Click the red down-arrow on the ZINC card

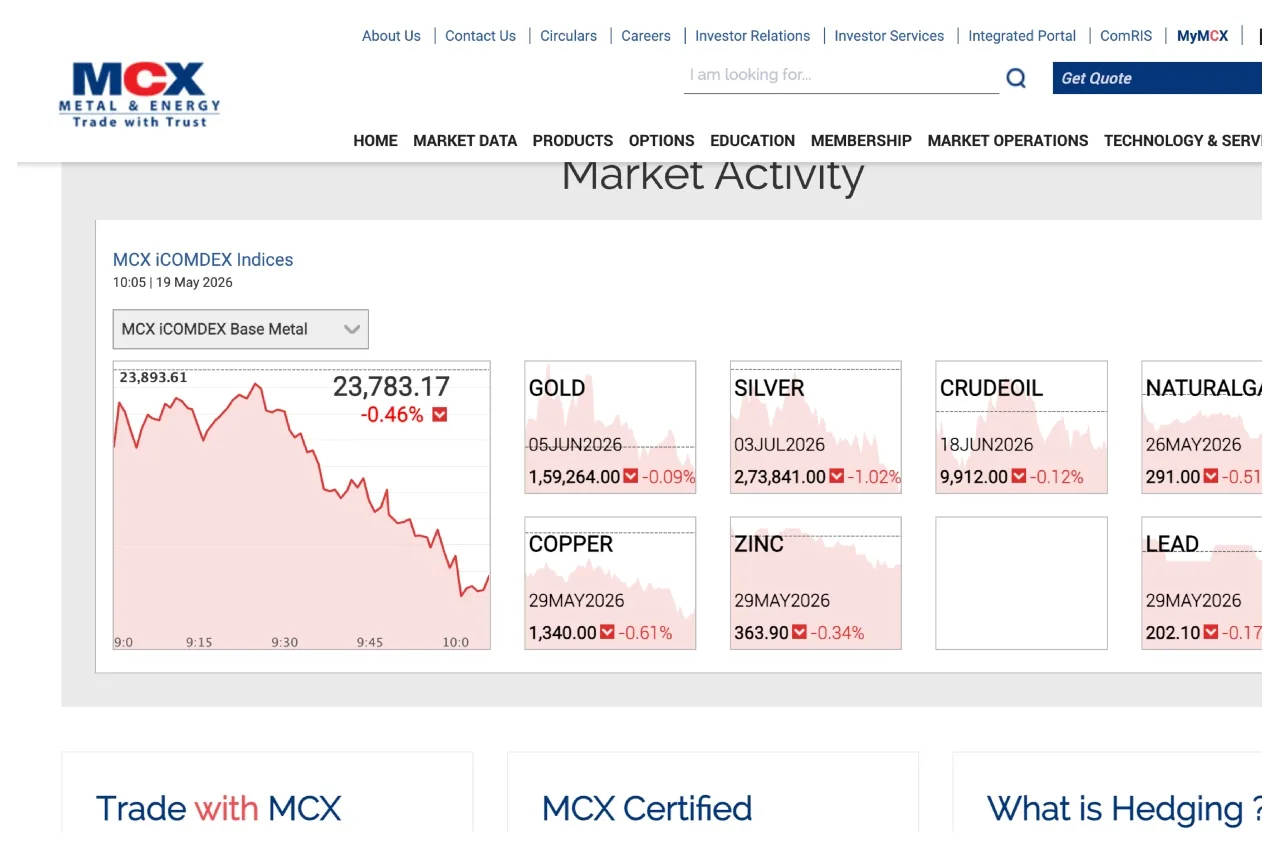[x=800, y=633]
